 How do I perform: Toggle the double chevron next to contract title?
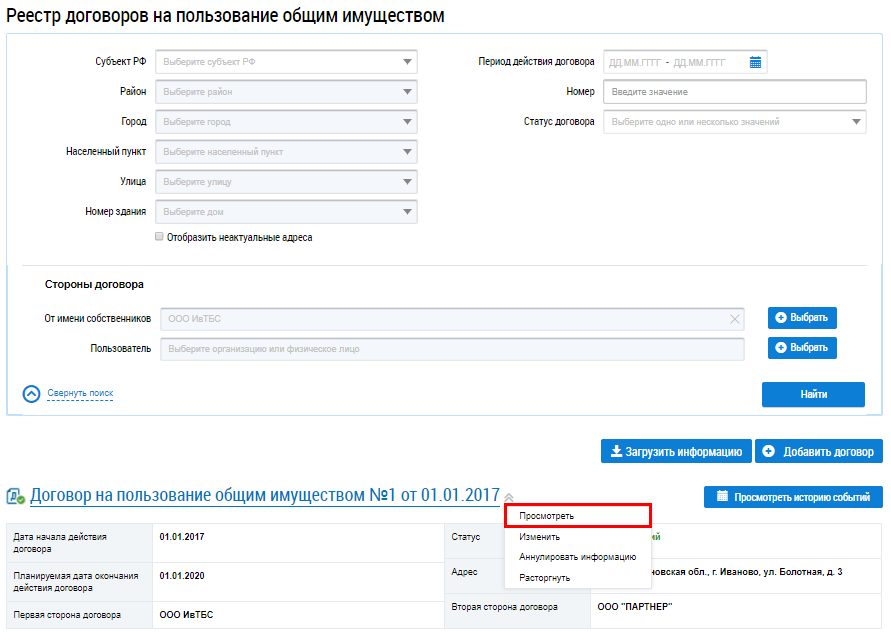pyautogui.click(x=509, y=497)
